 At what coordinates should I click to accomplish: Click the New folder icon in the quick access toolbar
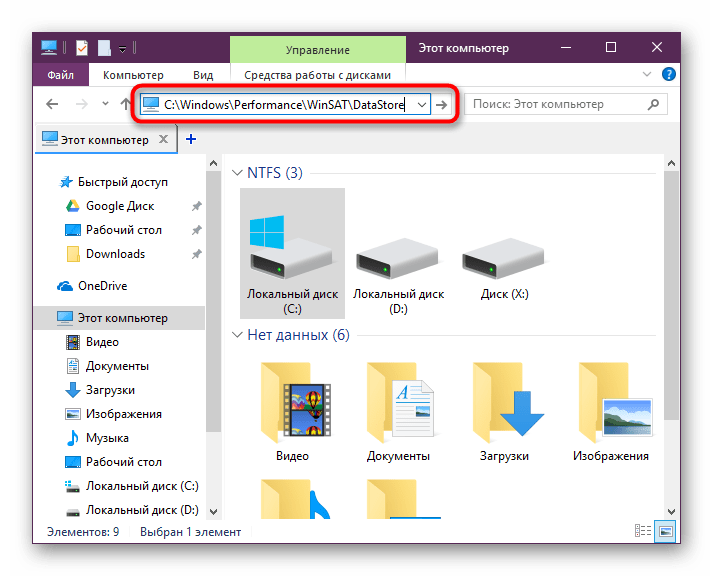click(x=104, y=48)
